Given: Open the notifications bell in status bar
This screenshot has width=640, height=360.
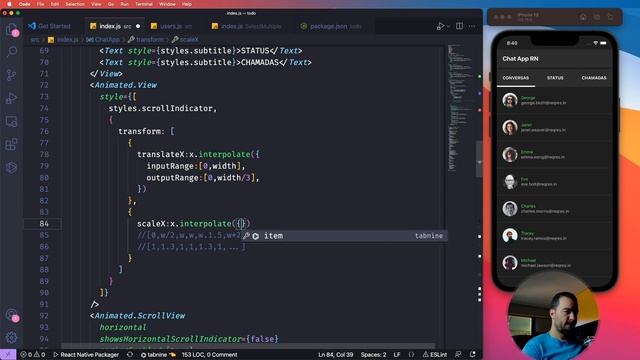Looking at the screenshot, I should tap(473, 354).
